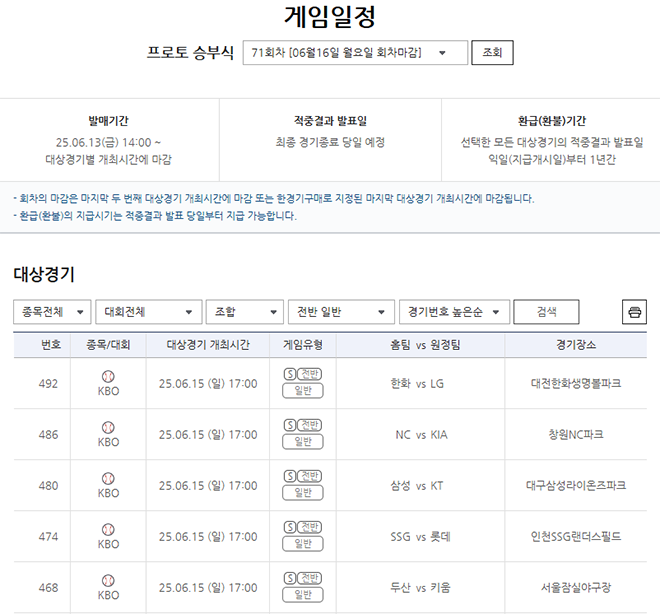This screenshot has width=660, height=614.
Task: Open the 대회전체 league filter dropdown
Action: pyautogui.click(x=149, y=312)
